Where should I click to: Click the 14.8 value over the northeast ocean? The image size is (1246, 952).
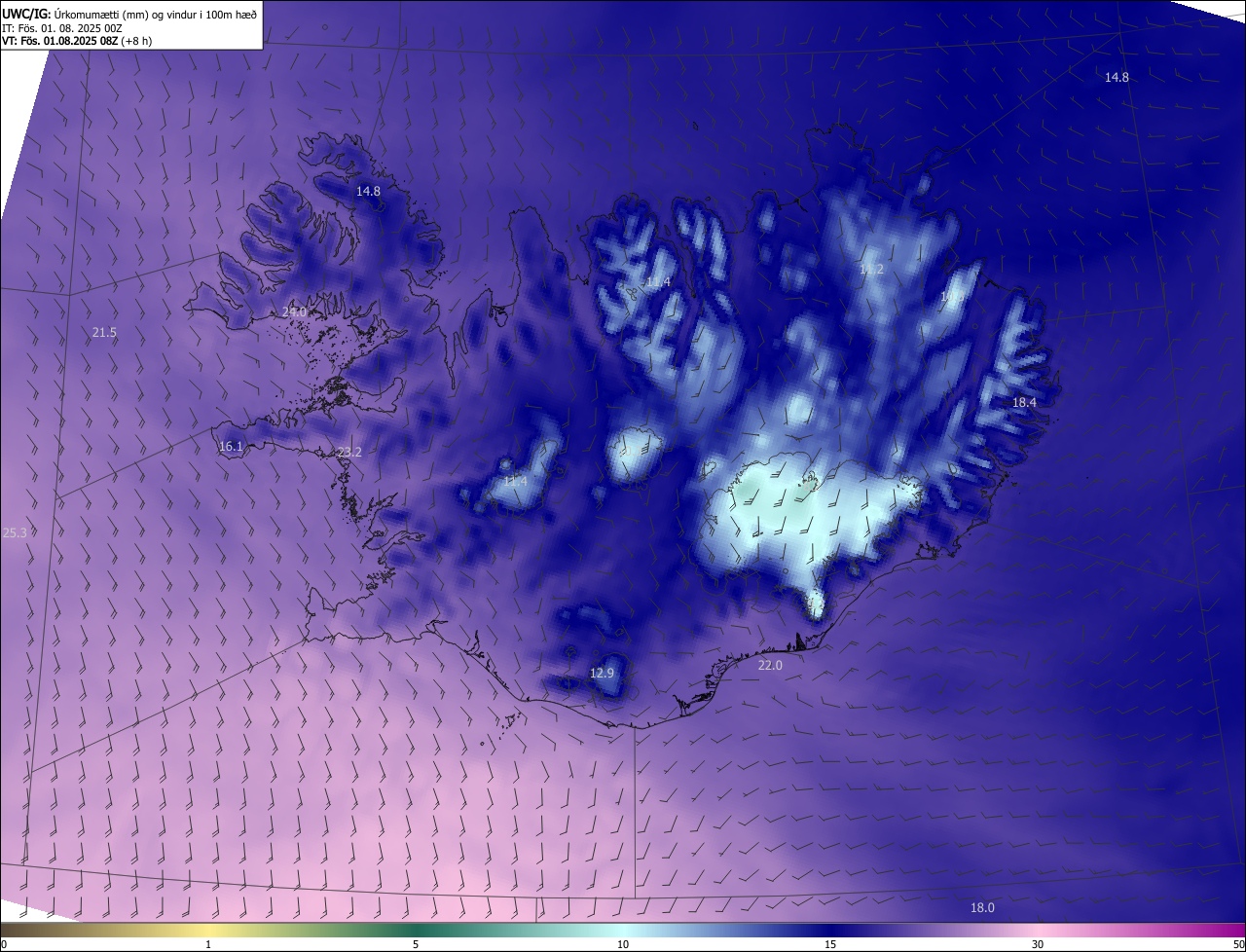pos(1117,77)
